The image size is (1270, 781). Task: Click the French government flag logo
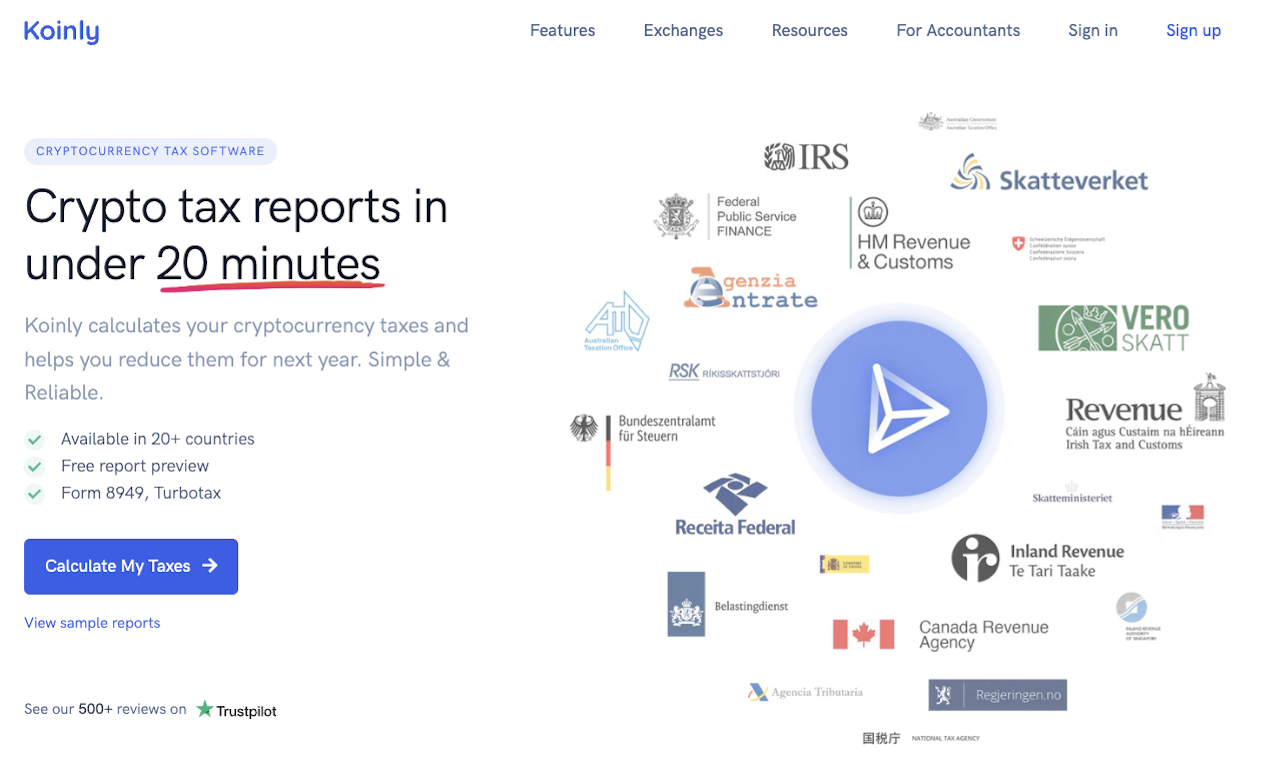point(1182,517)
